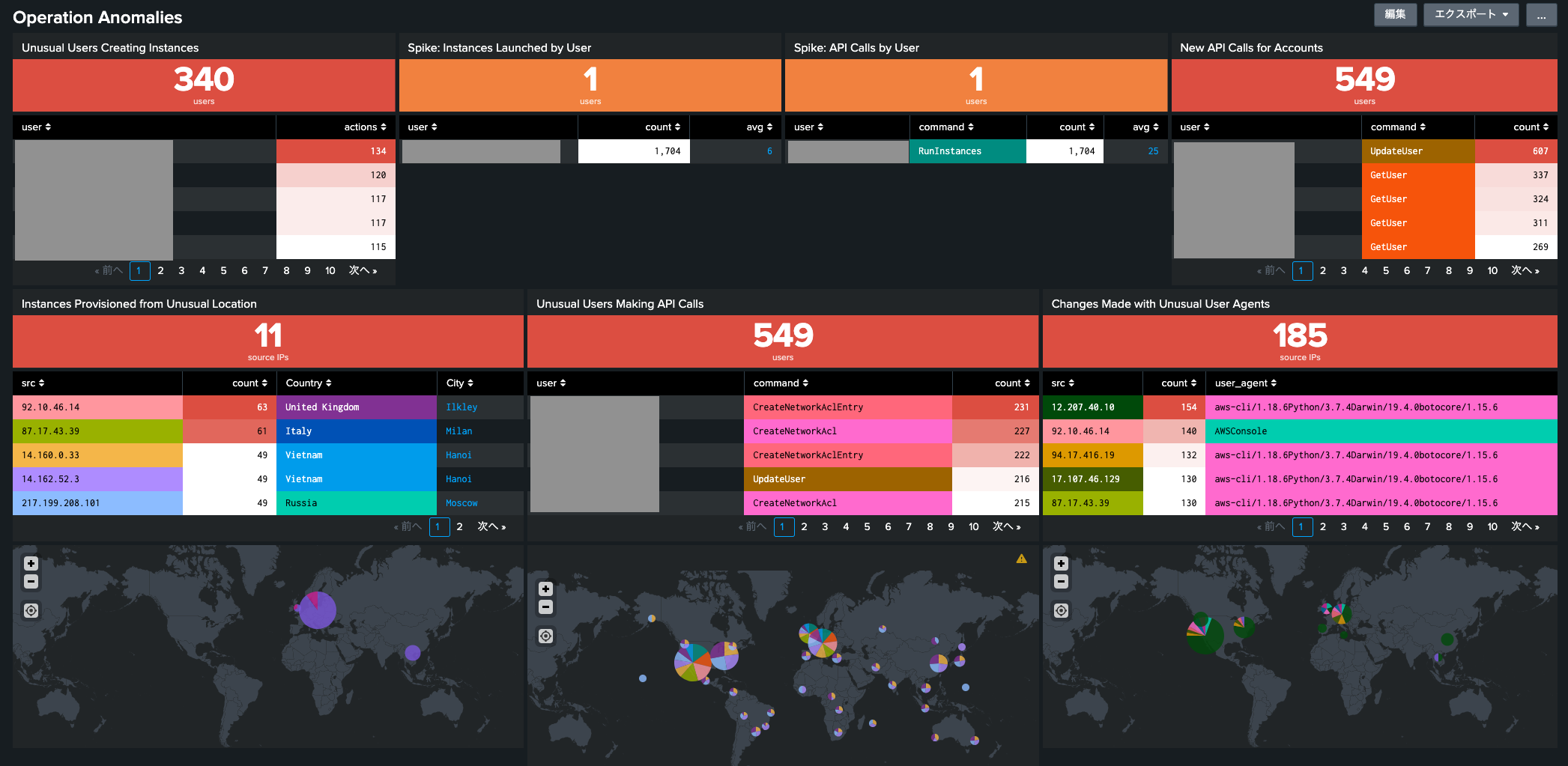
Task: Click the yellow warning triangle above map
Action: click(1021, 559)
